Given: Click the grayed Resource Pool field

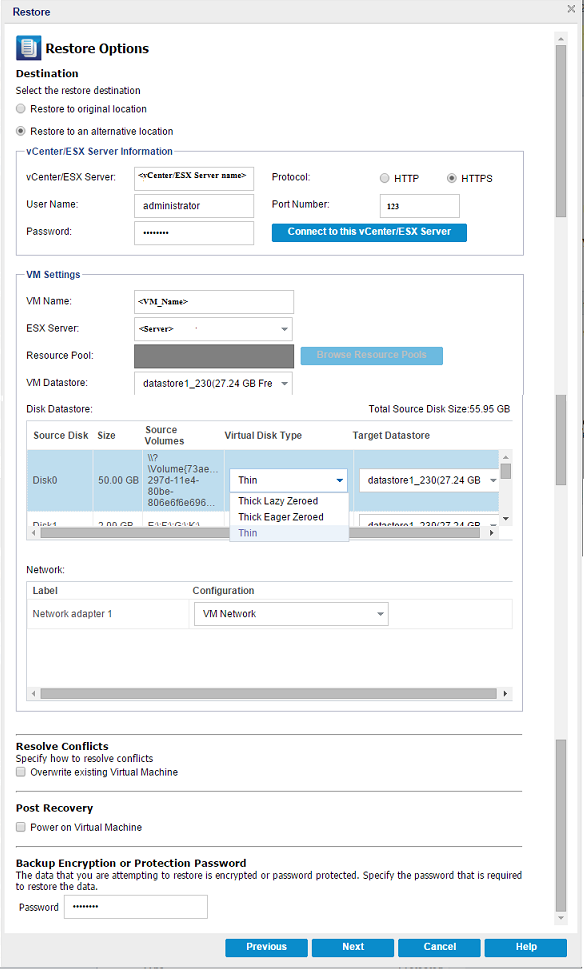Looking at the screenshot, I should point(214,357).
